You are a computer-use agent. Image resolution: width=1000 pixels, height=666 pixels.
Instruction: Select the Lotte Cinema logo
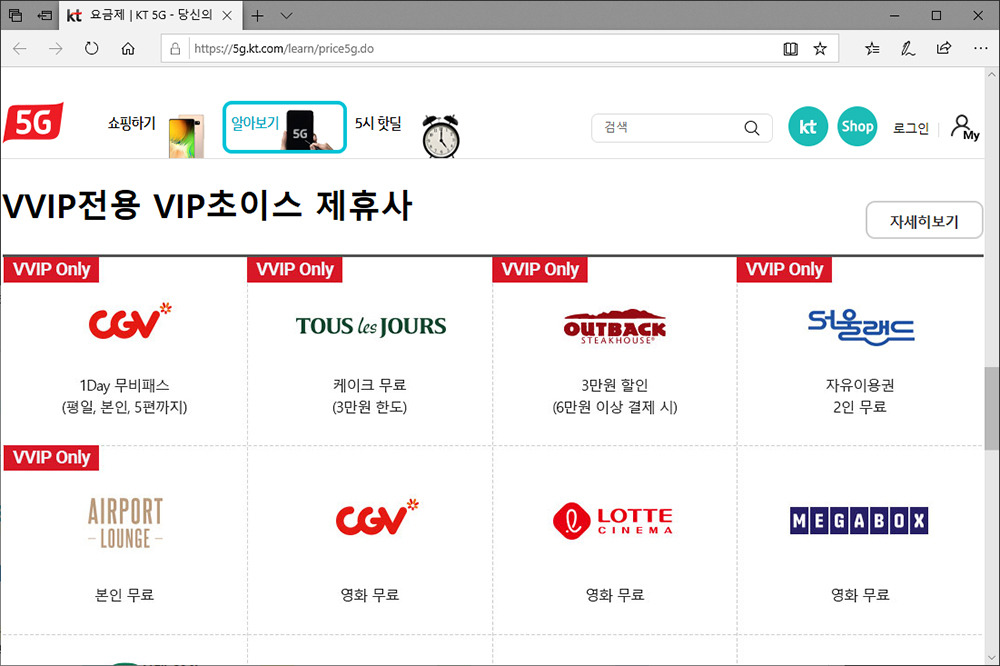click(x=613, y=521)
